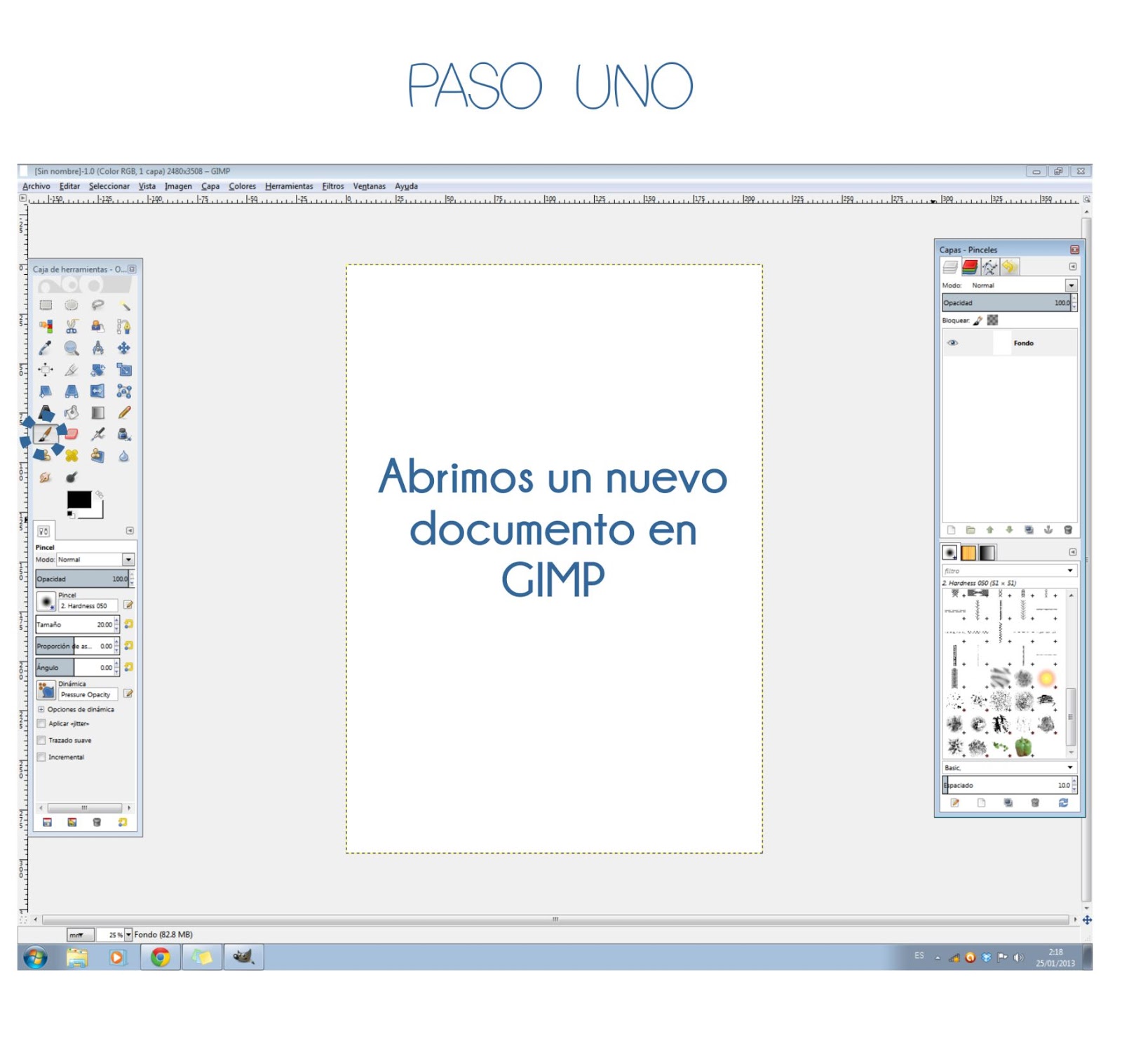Select the Measure compass tool
The image size is (1122, 1064).
(97, 349)
